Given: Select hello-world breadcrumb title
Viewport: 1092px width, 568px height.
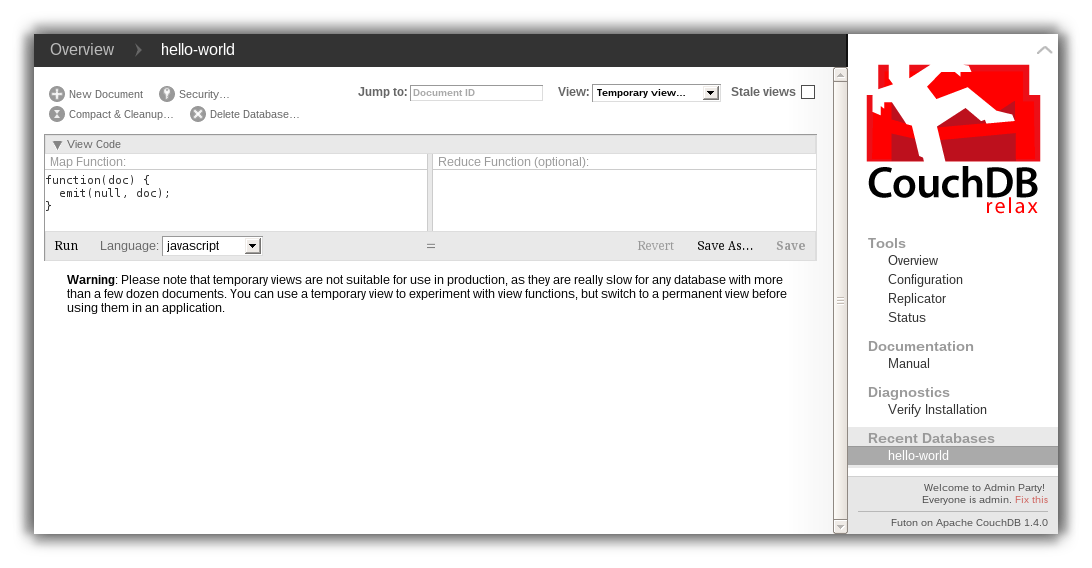Looking at the screenshot, I should point(198,50).
